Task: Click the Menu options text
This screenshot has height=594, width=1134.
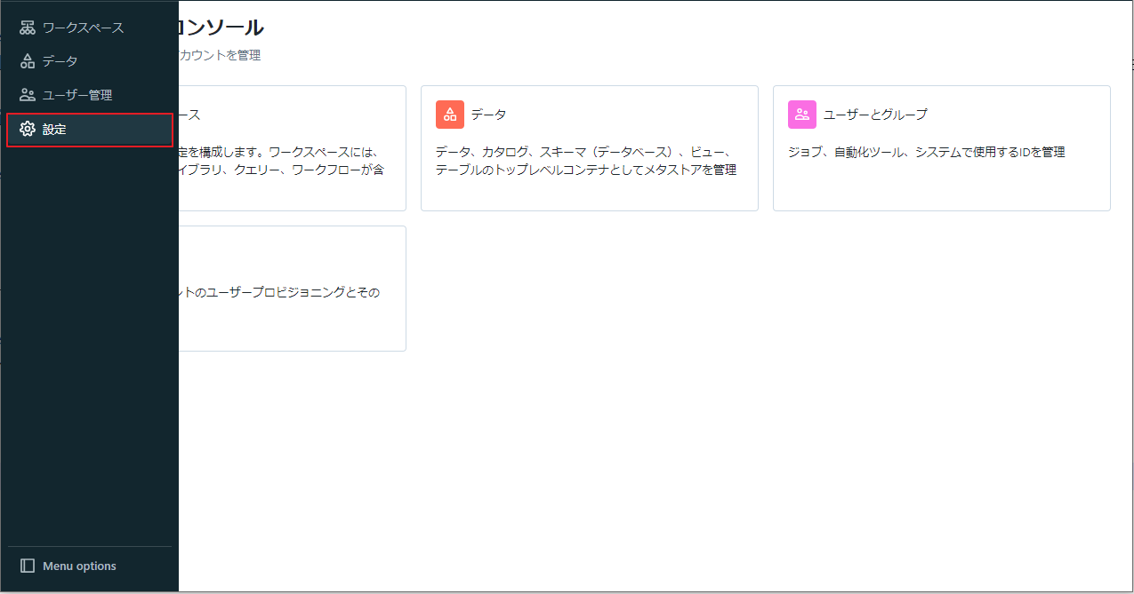Action: pyautogui.click(x=79, y=566)
